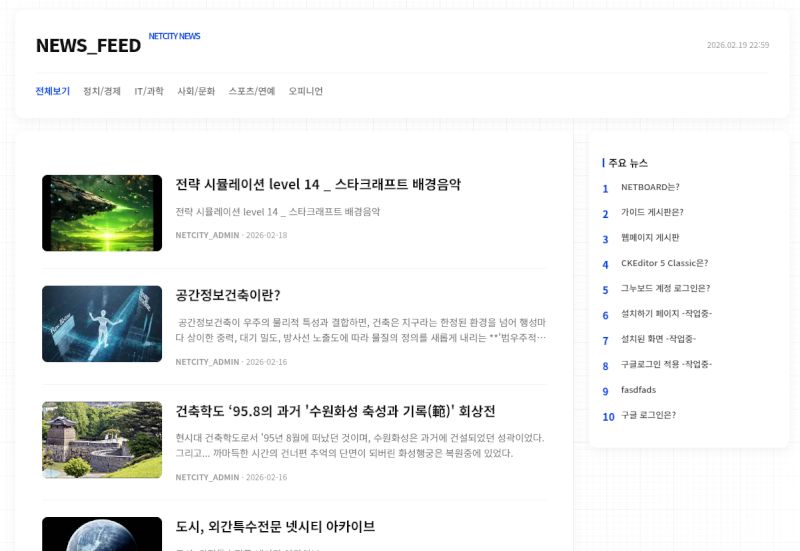Open top news item 구글 로그인은?
The image size is (800, 551).
[648, 415]
